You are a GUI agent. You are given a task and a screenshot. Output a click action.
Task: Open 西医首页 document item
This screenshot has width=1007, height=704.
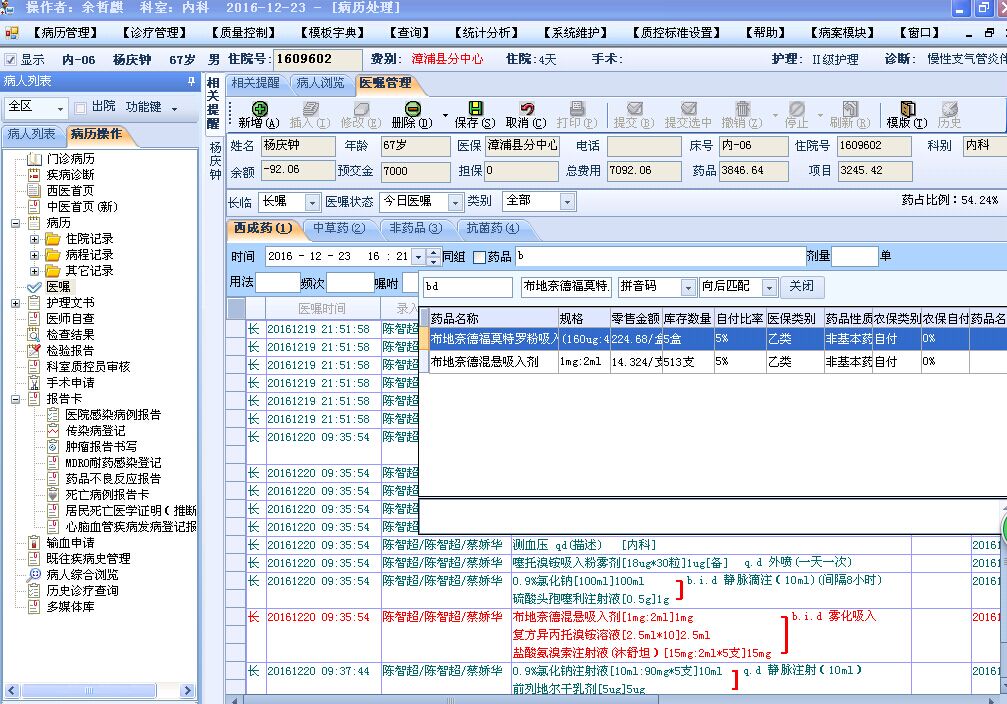pos(71,191)
